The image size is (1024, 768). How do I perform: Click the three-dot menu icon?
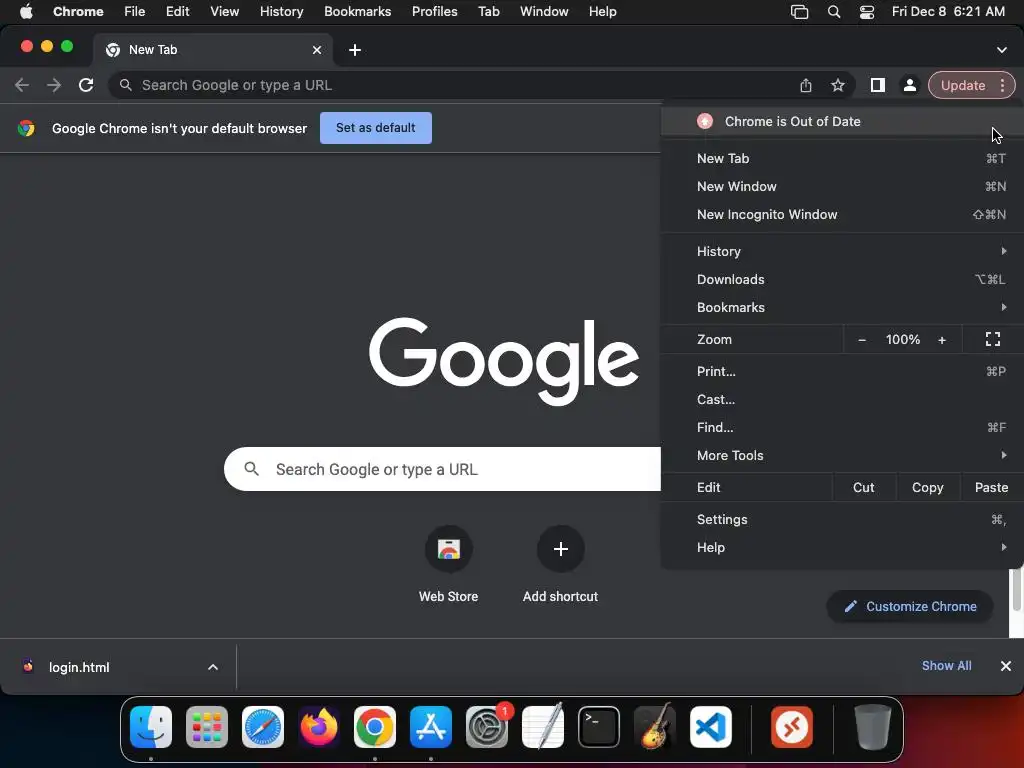click(1002, 86)
